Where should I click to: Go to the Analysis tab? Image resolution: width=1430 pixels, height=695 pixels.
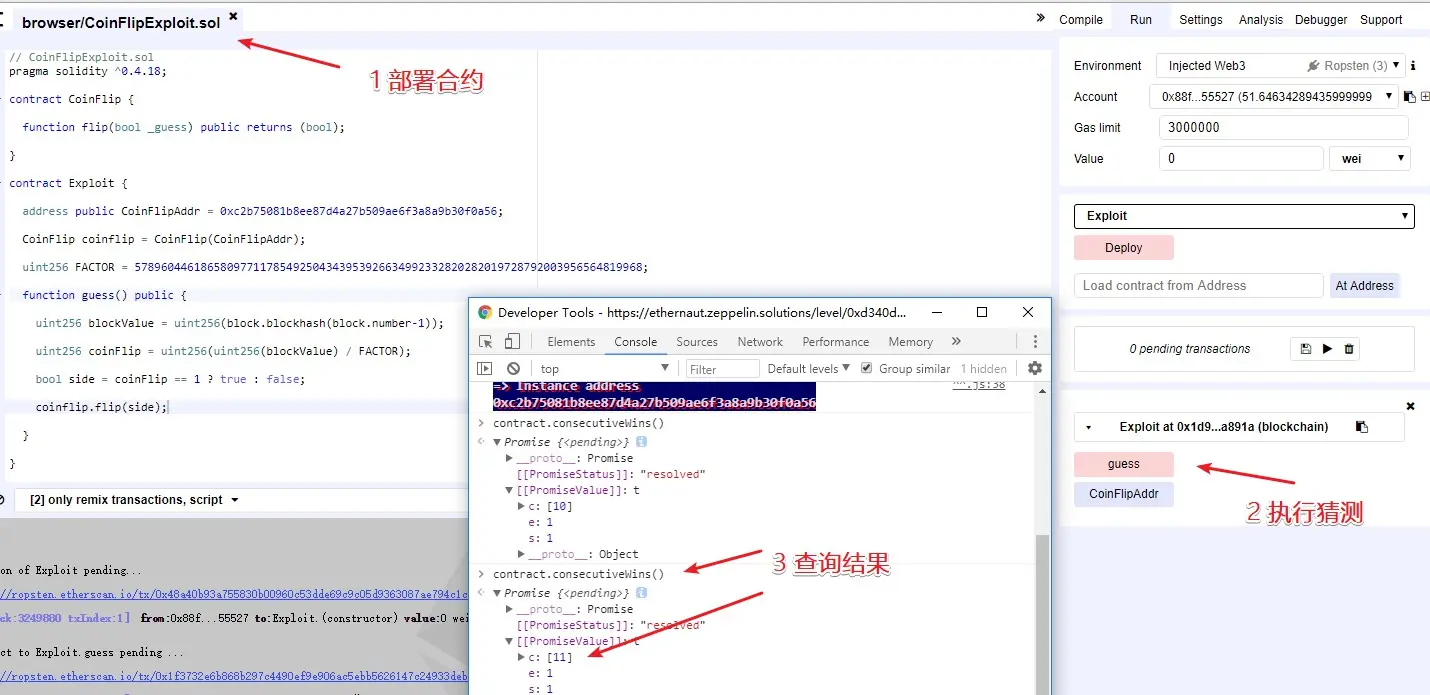click(1261, 20)
